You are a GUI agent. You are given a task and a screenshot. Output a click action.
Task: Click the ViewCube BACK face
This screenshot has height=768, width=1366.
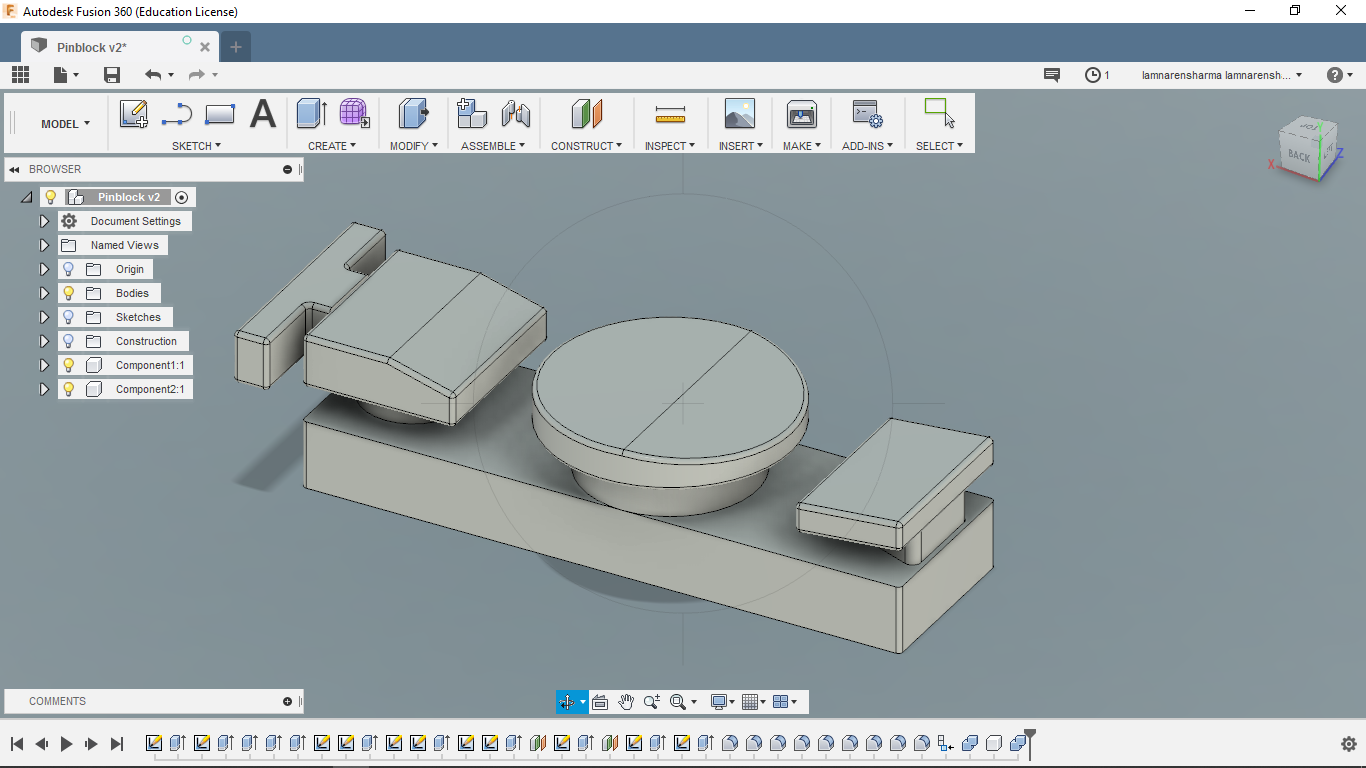click(1299, 155)
